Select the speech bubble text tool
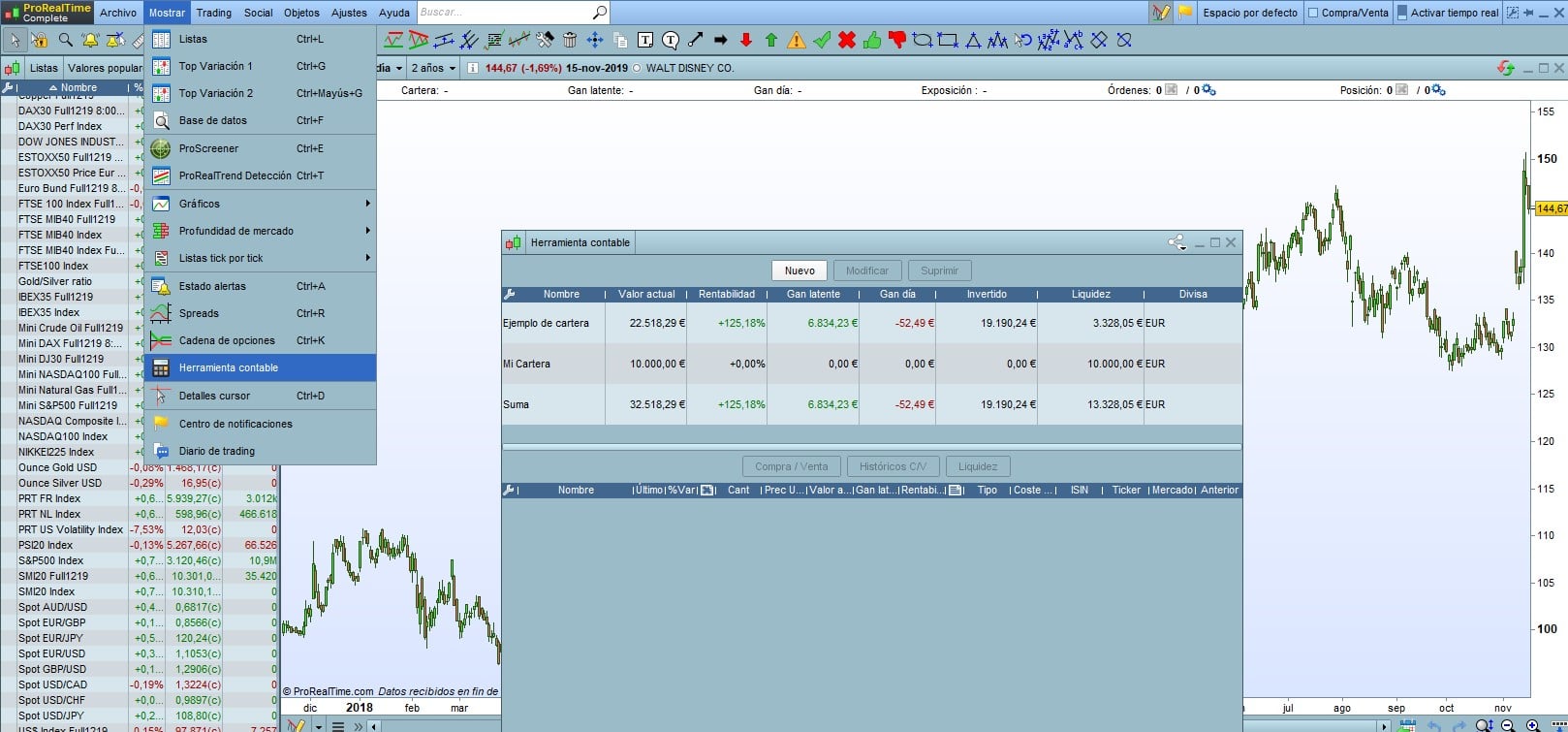 coord(671,40)
